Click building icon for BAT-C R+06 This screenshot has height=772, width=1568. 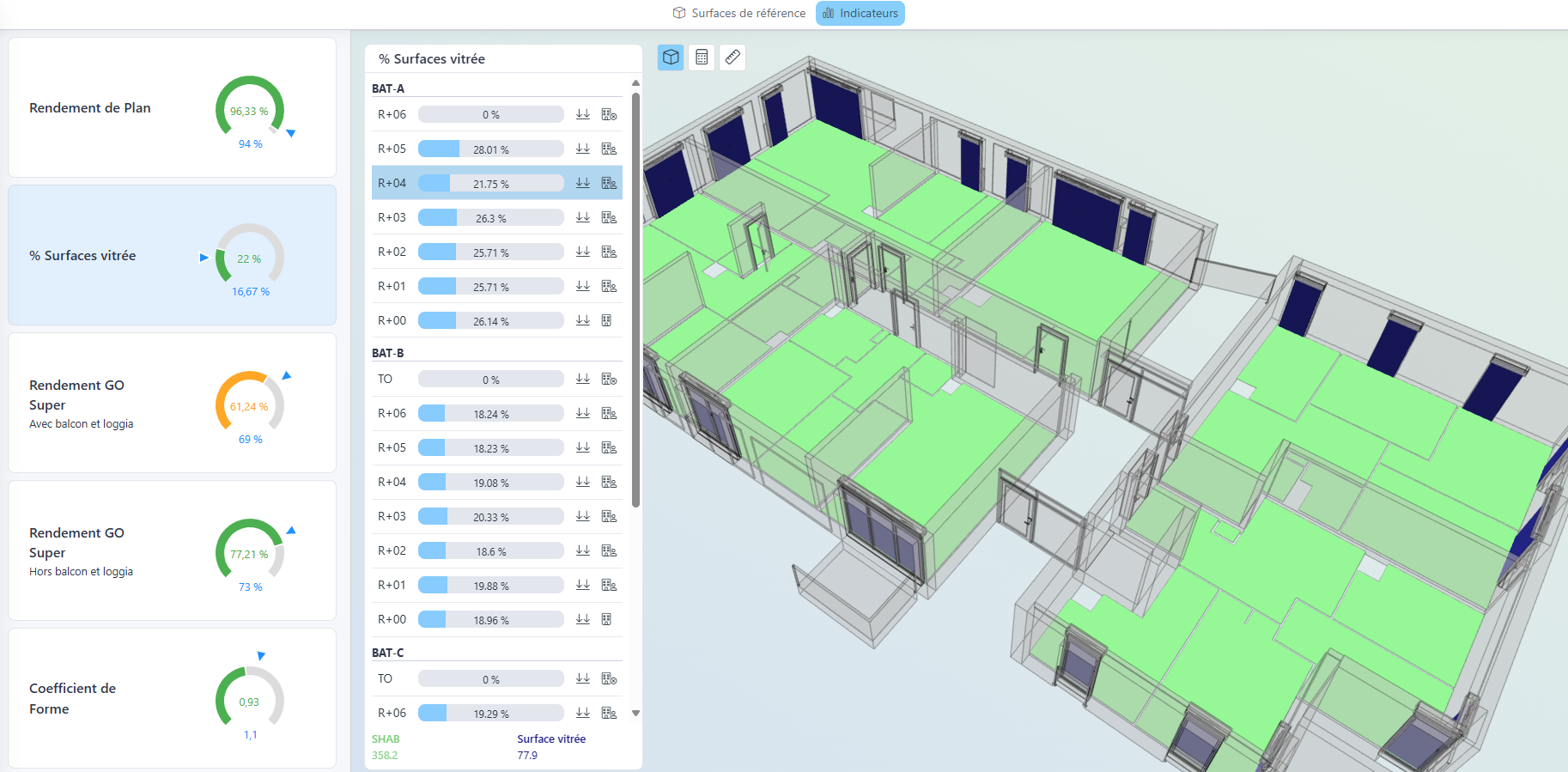click(x=609, y=713)
